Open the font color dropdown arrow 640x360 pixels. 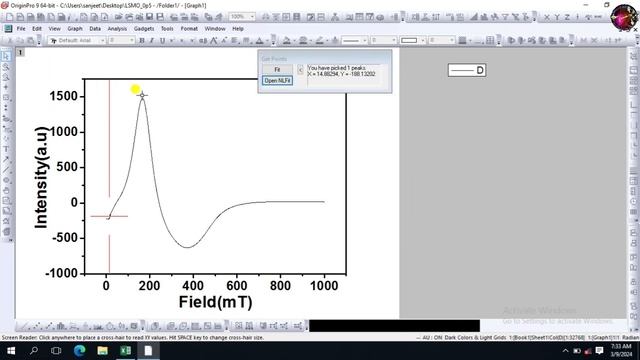click(267, 40)
